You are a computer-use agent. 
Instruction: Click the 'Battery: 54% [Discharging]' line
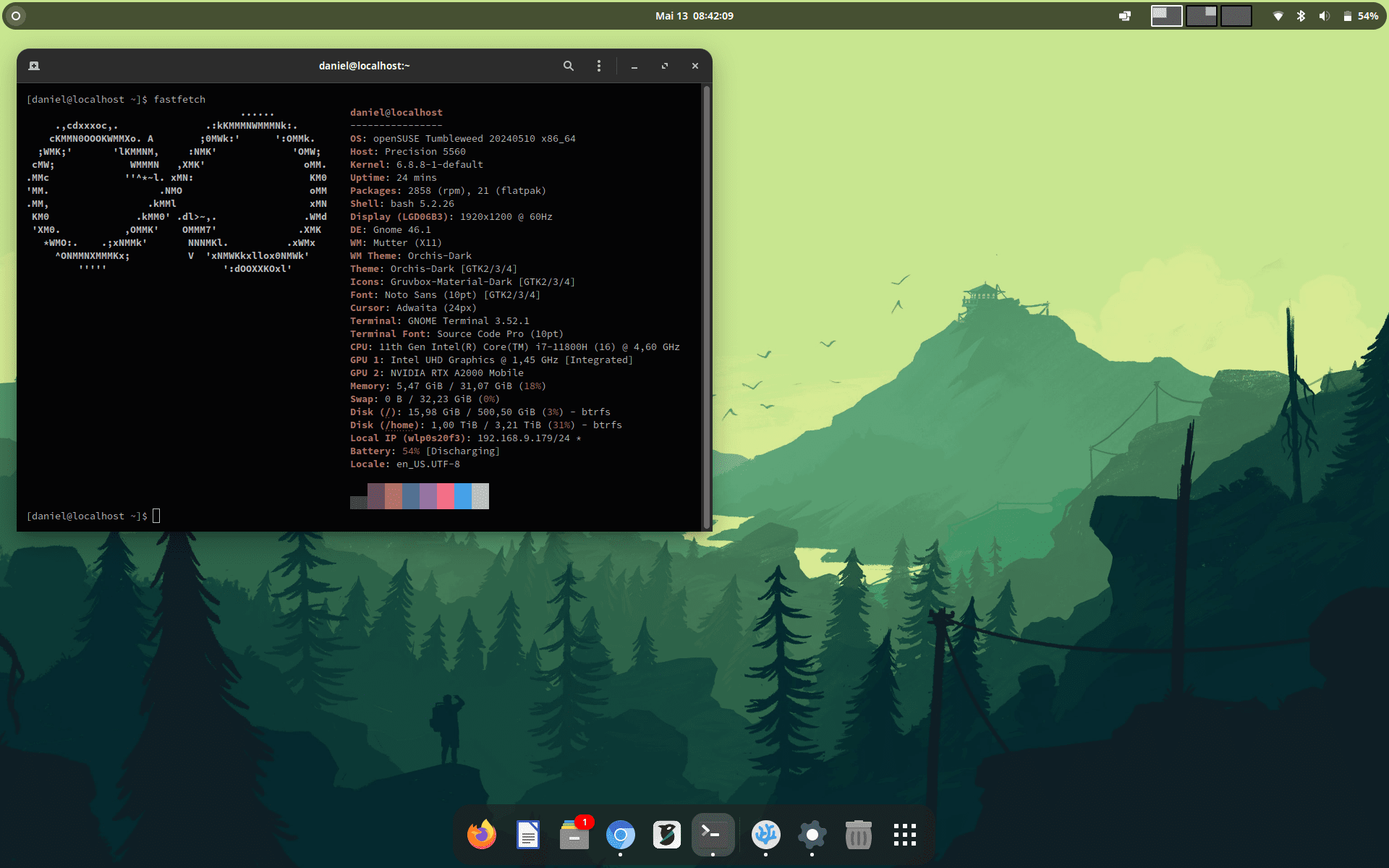pyautogui.click(x=425, y=451)
